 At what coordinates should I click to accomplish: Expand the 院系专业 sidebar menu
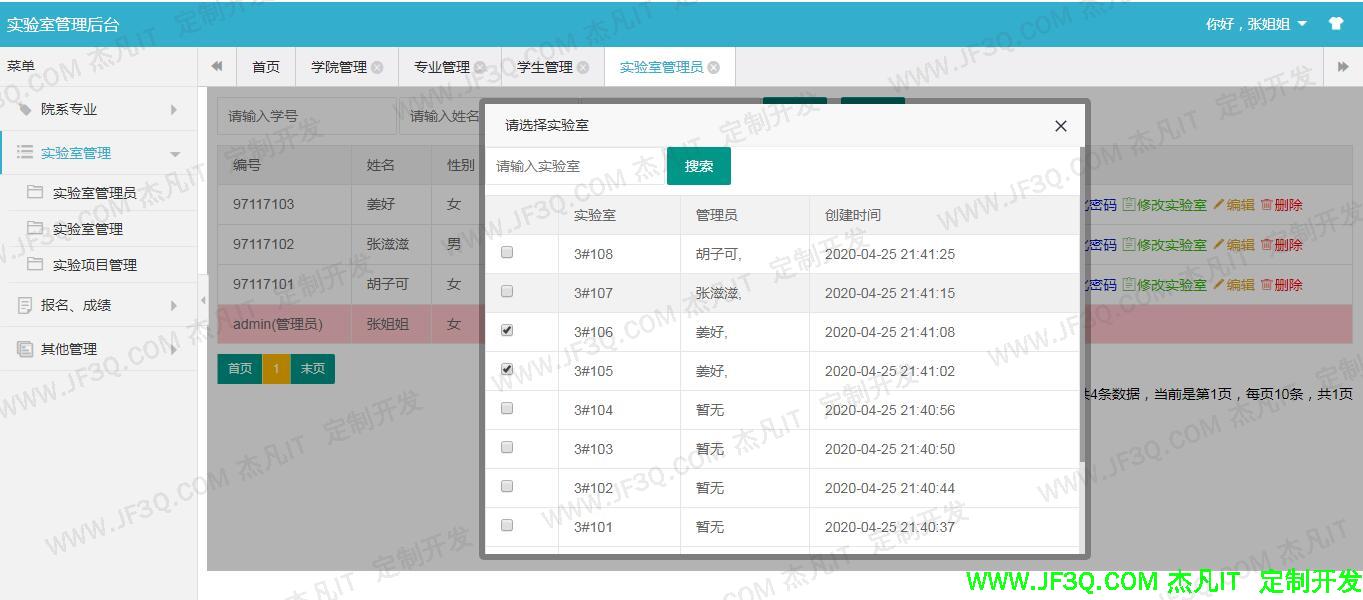[x=98, y=109]
